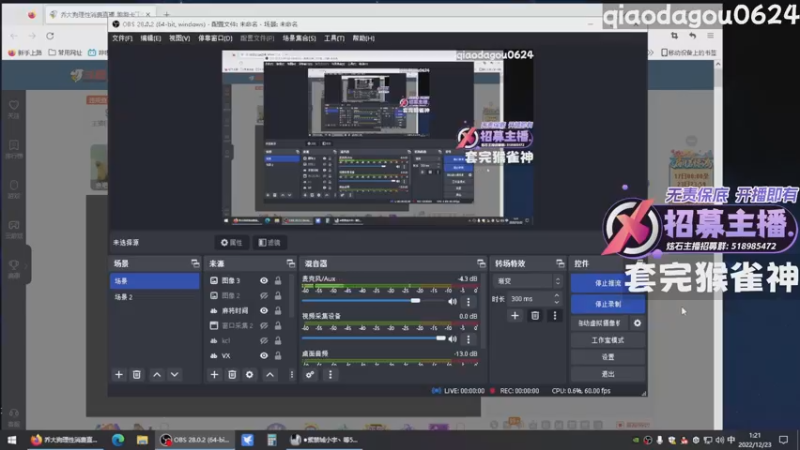The height and width of the screenshot is (450, 800).
Task: Unlock the 图像 3 source lock
Action: coord(278,281)
